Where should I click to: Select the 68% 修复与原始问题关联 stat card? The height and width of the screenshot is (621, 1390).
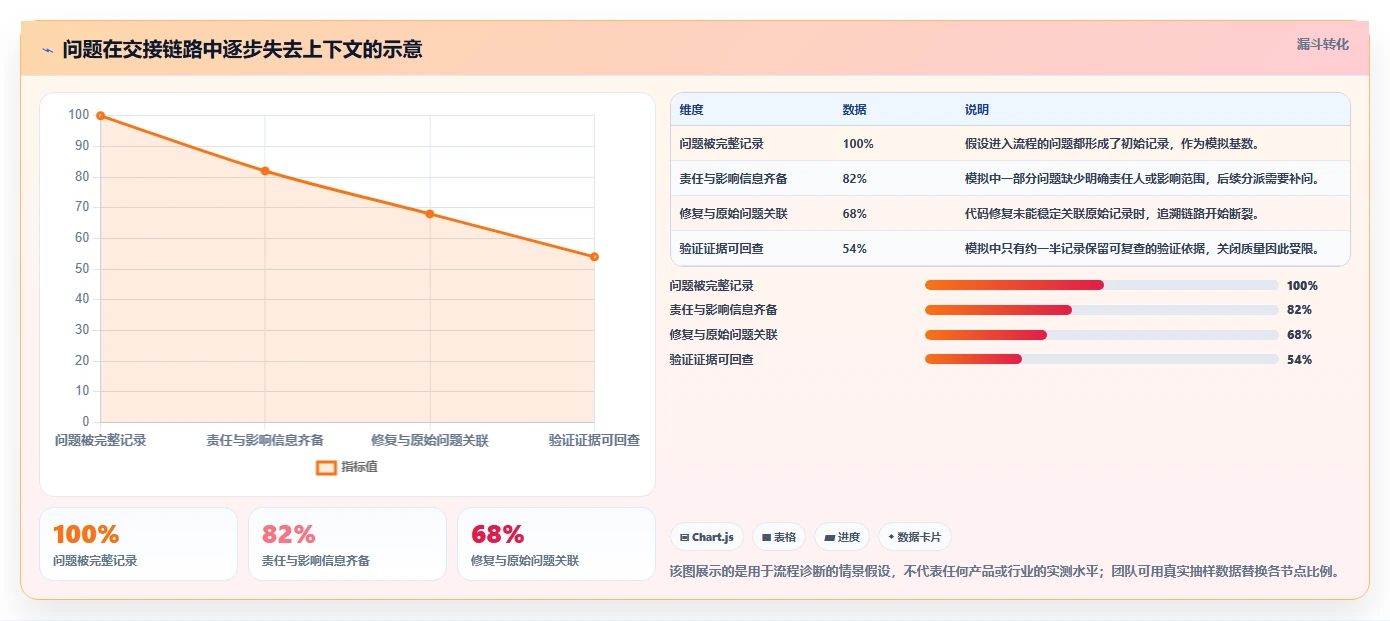coord(556,544)
